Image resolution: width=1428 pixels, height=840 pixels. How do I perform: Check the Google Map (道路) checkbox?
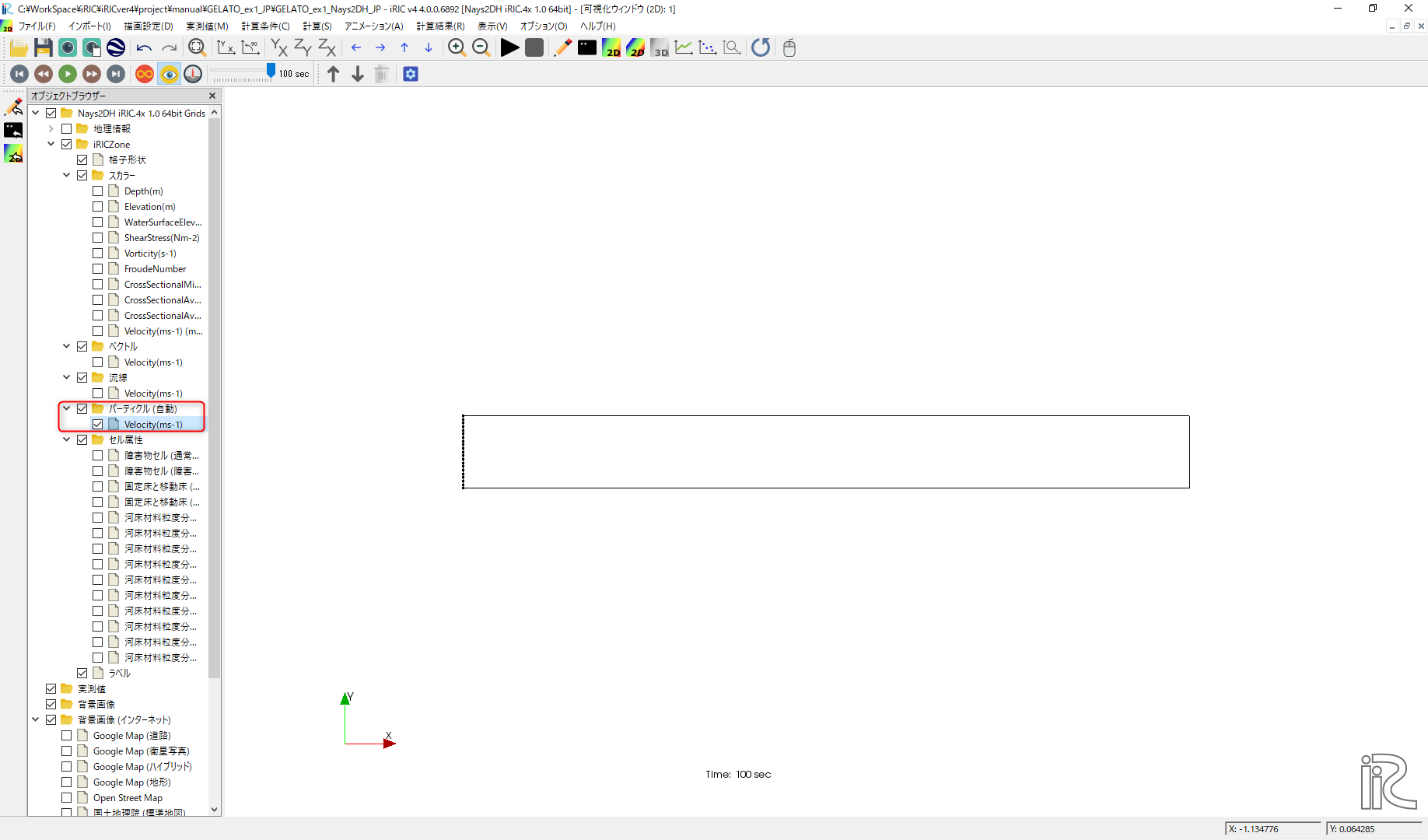pyautogui.click(x=67, y=735)
